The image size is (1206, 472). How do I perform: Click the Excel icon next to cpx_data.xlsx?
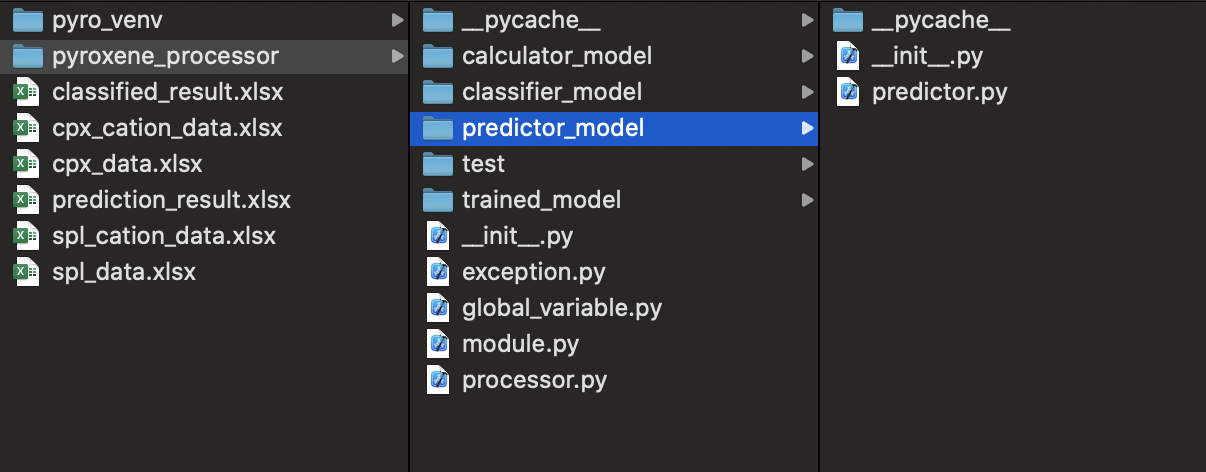coord(25,164)
